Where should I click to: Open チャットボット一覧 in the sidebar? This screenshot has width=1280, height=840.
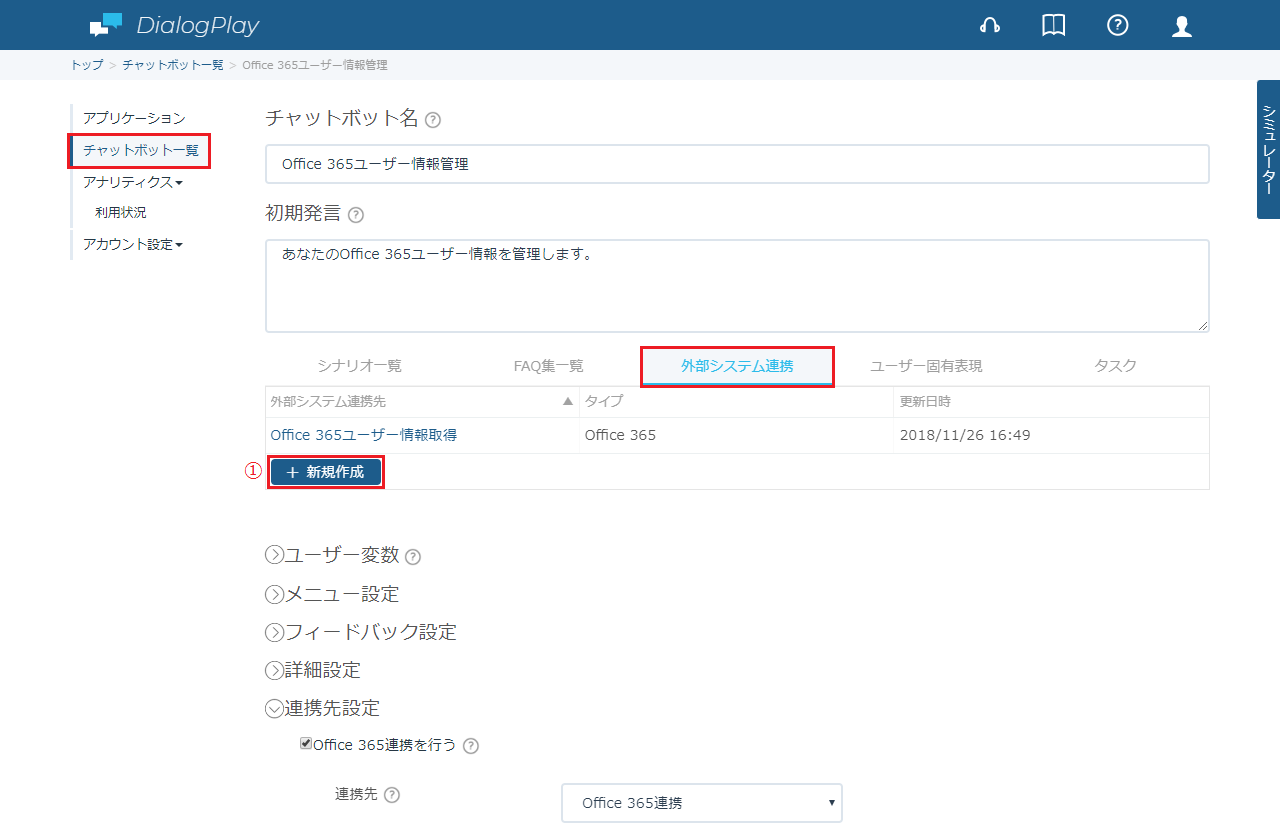point(141,151)
